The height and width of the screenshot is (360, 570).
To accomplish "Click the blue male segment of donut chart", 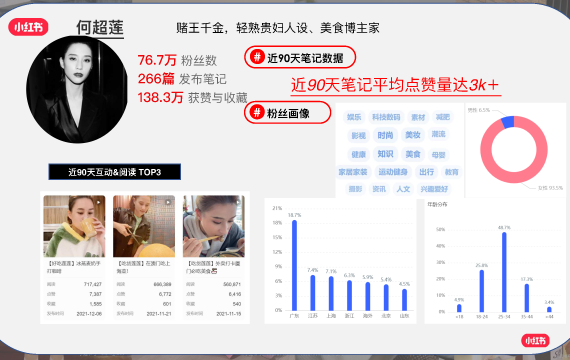I will click(x=508, y=122).
